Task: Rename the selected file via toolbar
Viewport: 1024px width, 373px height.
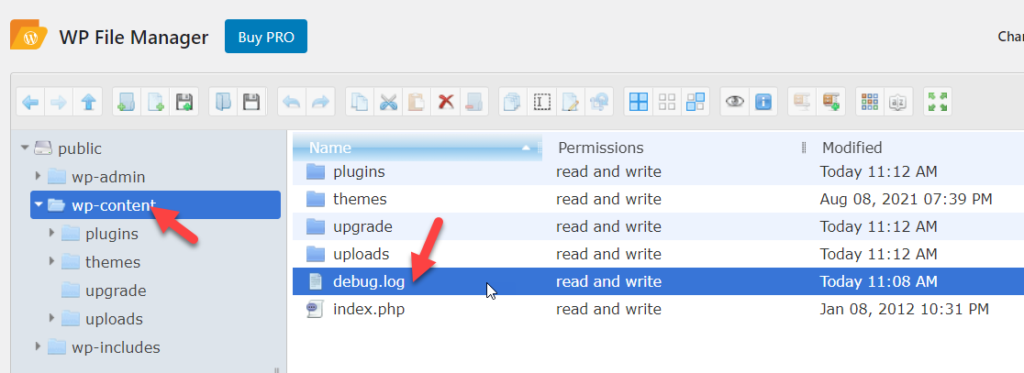Action: pos(541,102)
